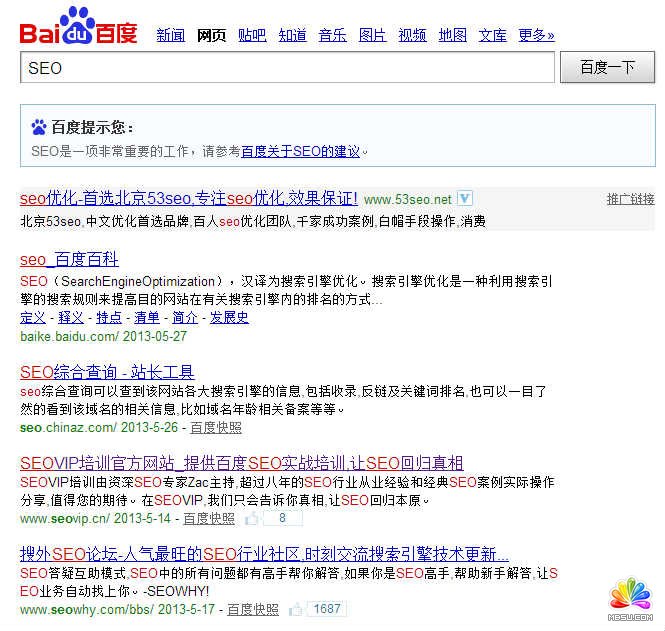The image size is (665, 631).
Task: Open the seo_百度百科 result
Action: point(69,259)
